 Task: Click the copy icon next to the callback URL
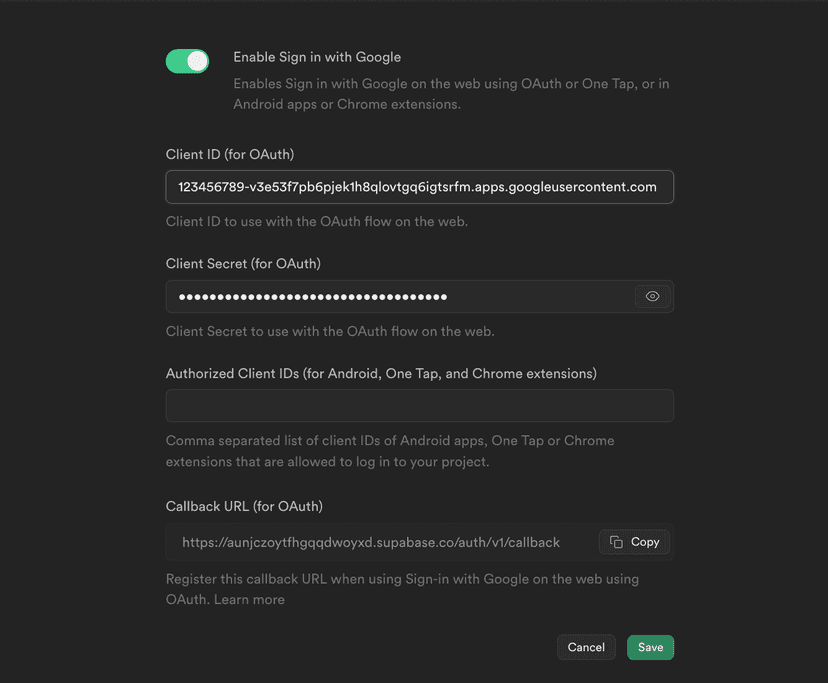[618, 542]
